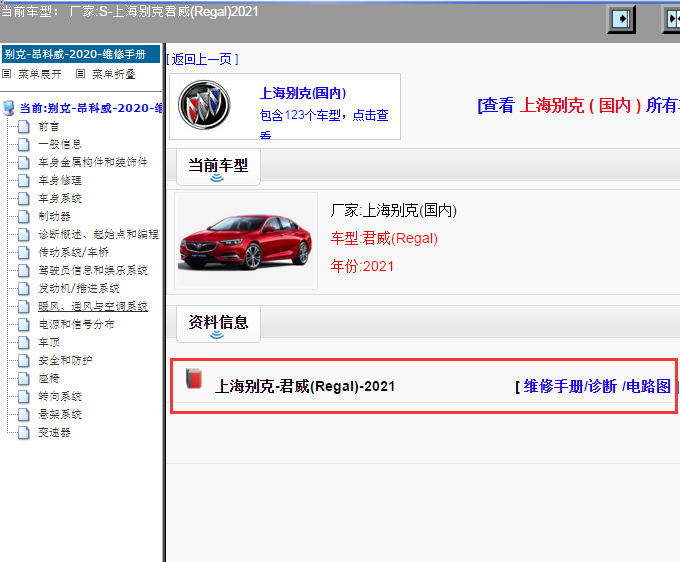This screenshot has height=562, width=680.
Task: Click the 年份:2021 text
Action: pos(362,266)
